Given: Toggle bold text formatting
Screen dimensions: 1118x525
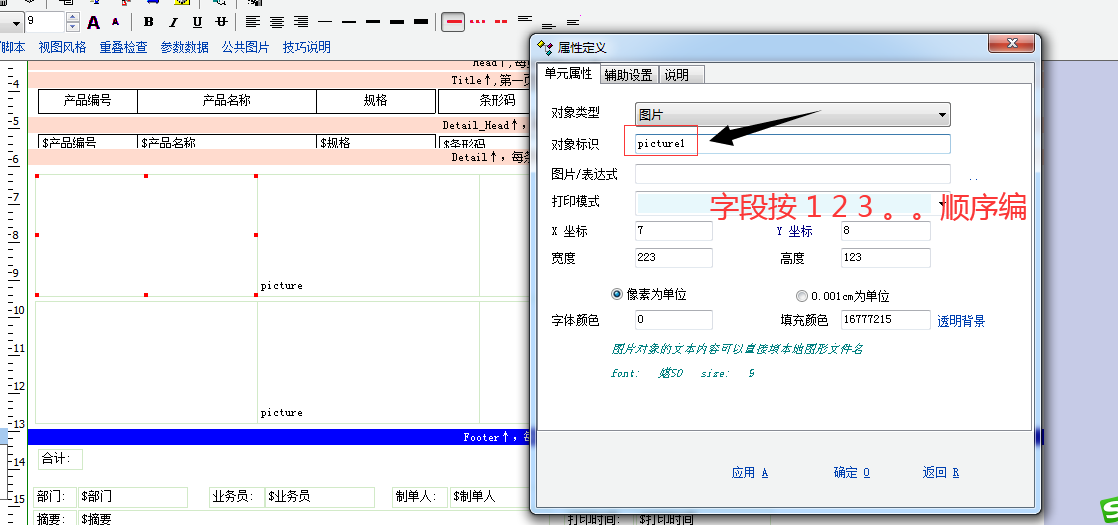Looking at the screenshot, I should (149, 22).
